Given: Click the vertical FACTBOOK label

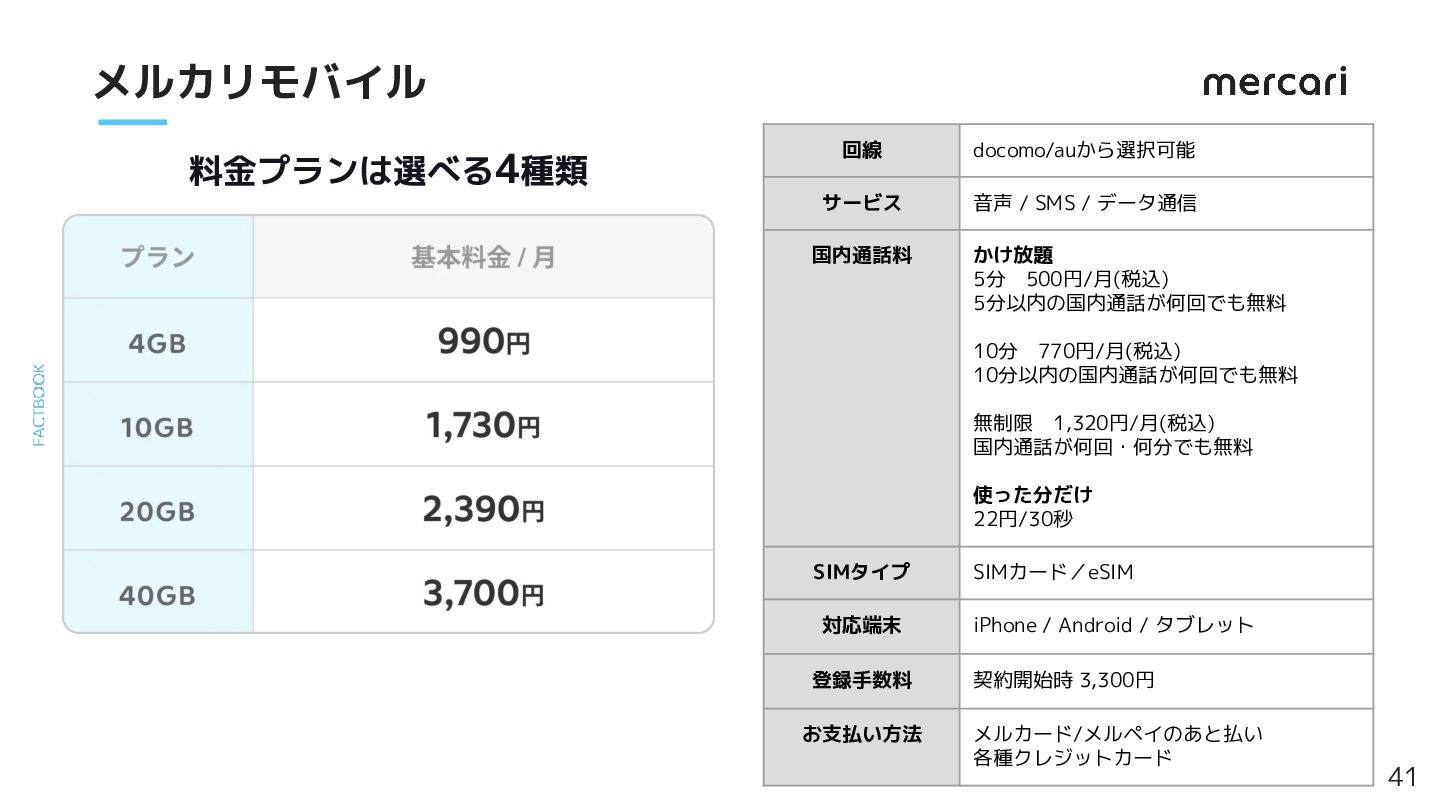Looking at the screenshot, I should tap(39, 404).
